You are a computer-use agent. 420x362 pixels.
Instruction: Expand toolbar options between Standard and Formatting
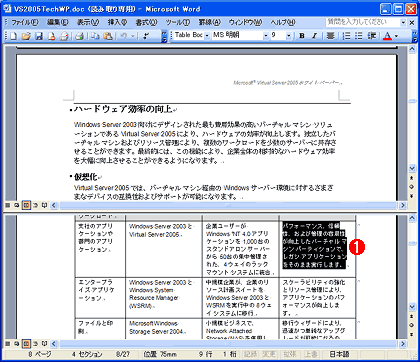tap(164, 36)
